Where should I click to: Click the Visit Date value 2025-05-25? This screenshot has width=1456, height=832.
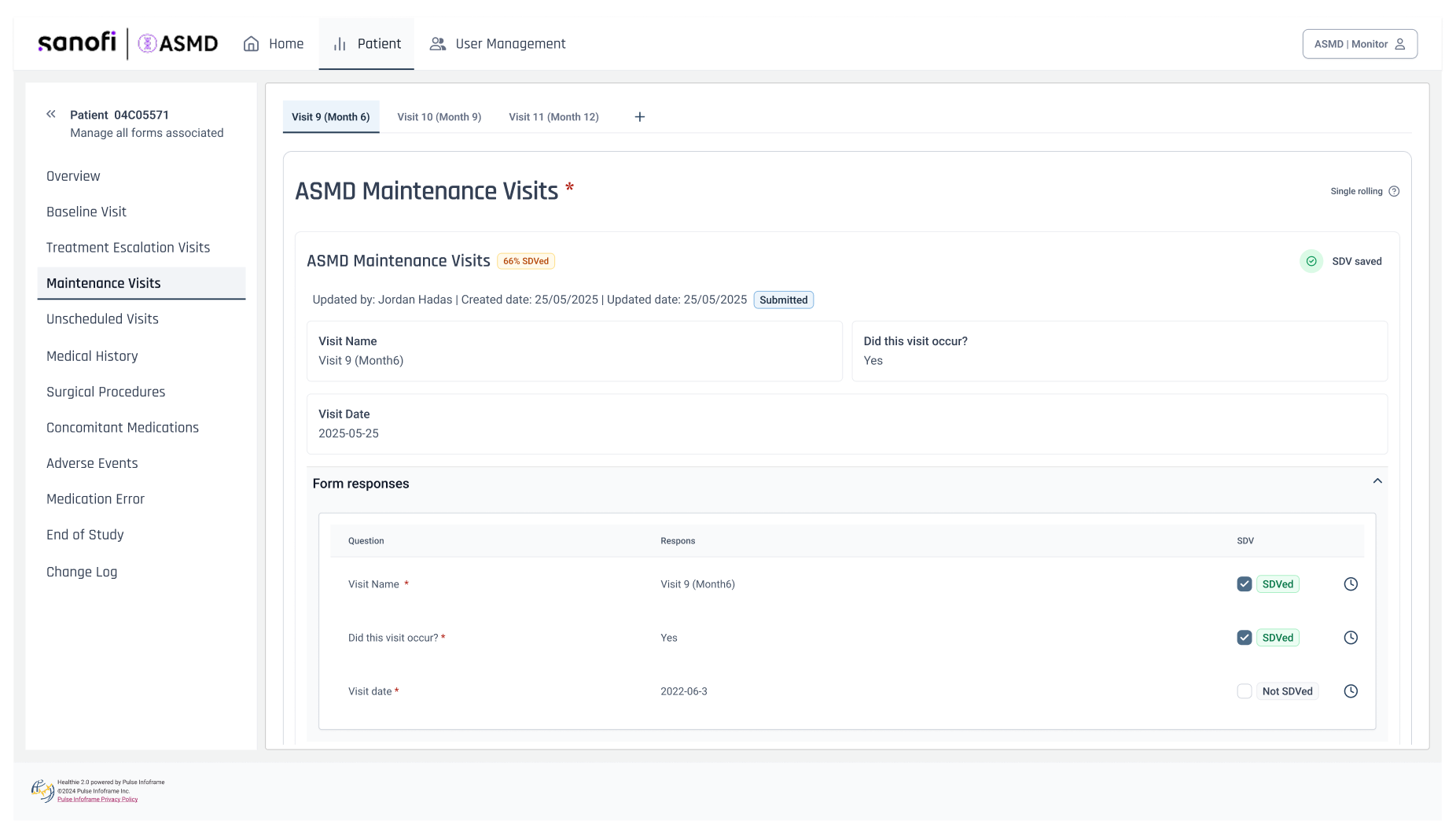tap(348, 433)
